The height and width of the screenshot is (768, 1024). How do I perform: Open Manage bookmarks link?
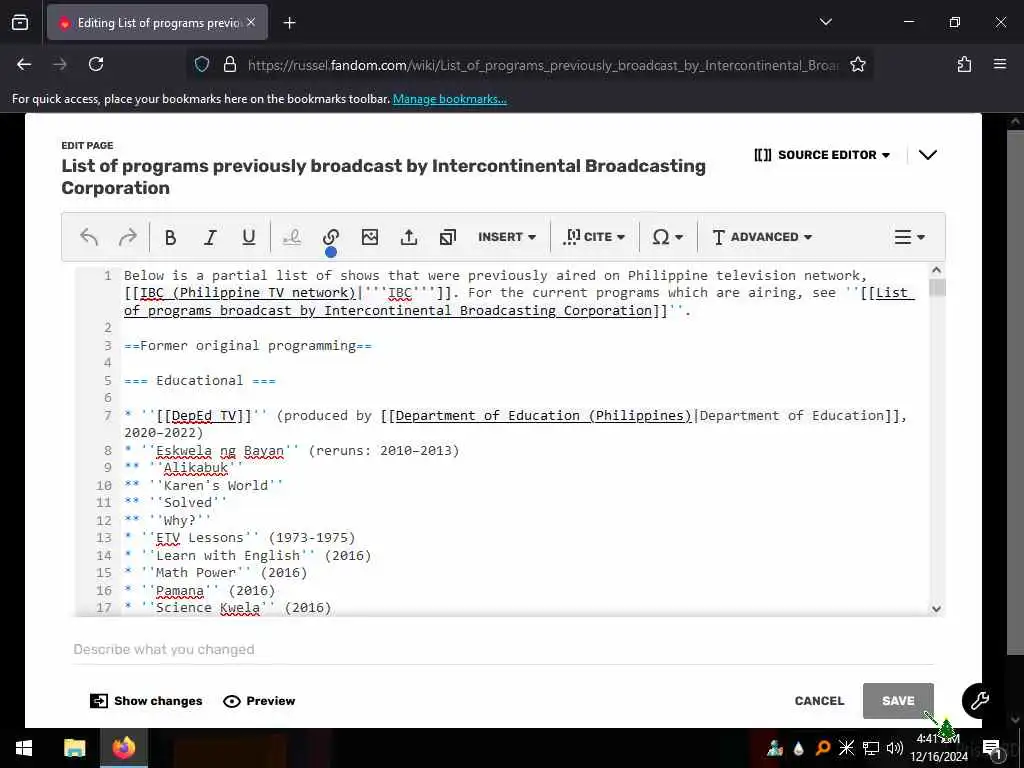(x=449, y=99)
